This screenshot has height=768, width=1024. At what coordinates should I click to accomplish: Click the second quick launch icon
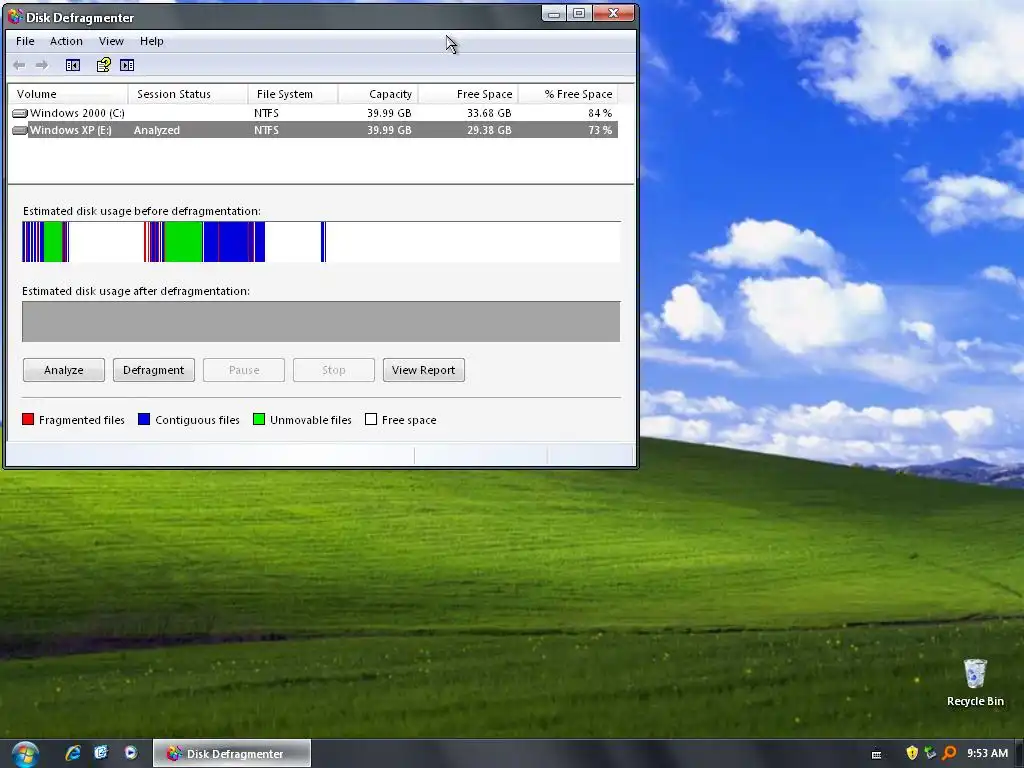[x=101, y=753]
